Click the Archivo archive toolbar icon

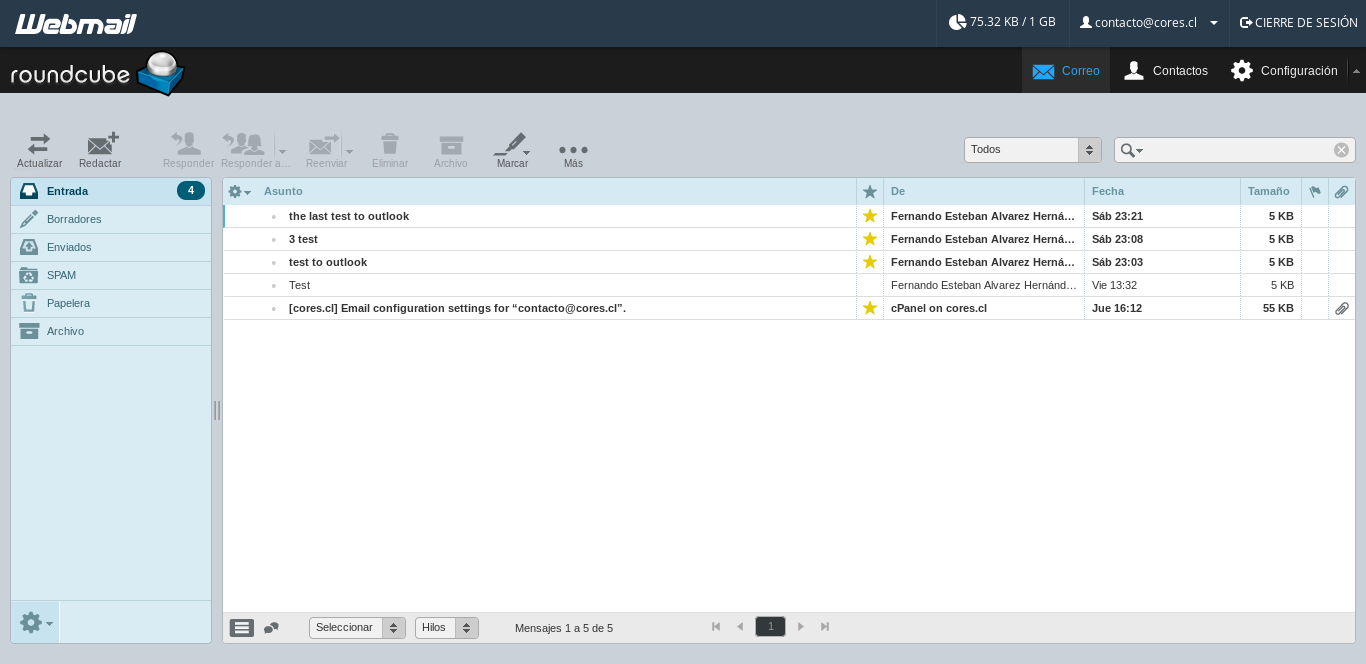click(450, 150)
